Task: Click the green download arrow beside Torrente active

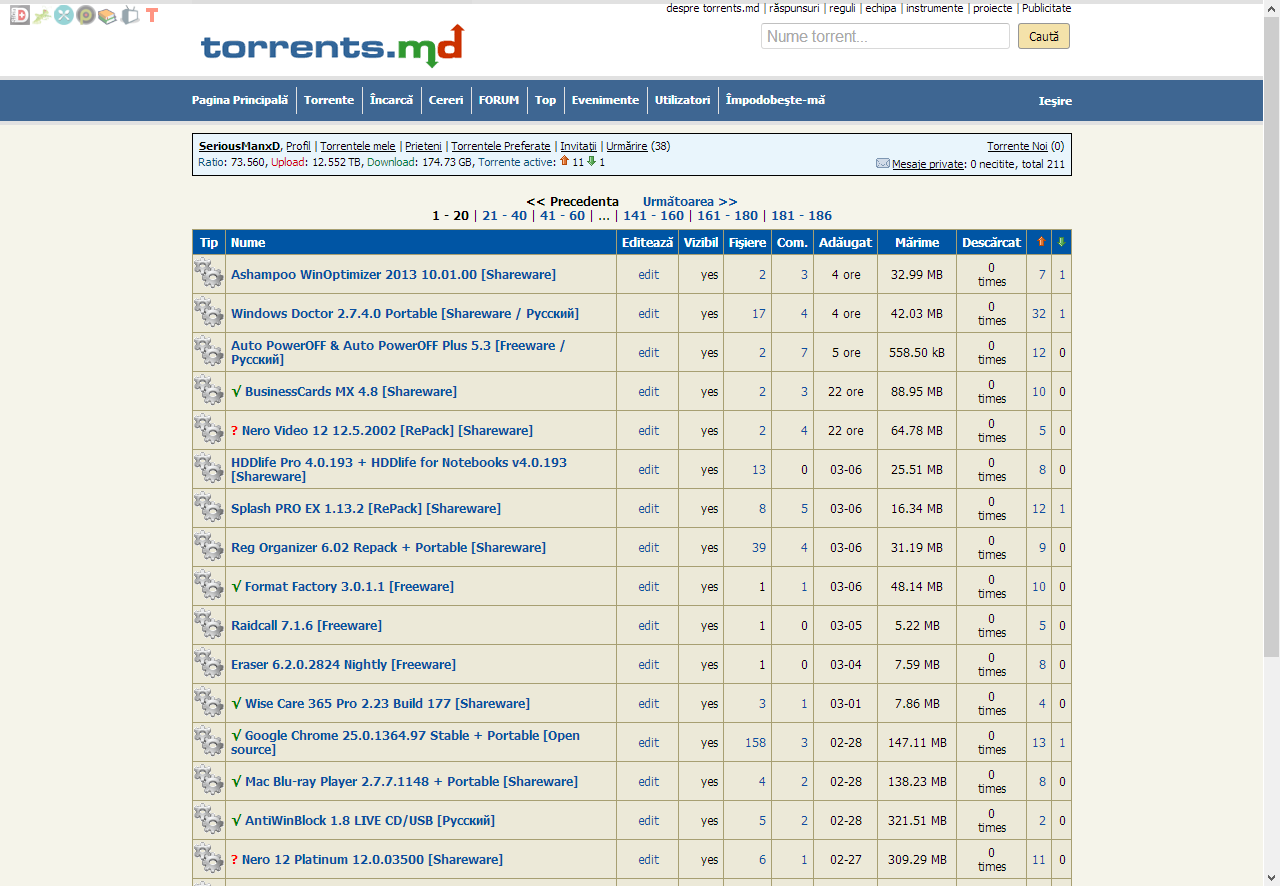Action: 591,161
